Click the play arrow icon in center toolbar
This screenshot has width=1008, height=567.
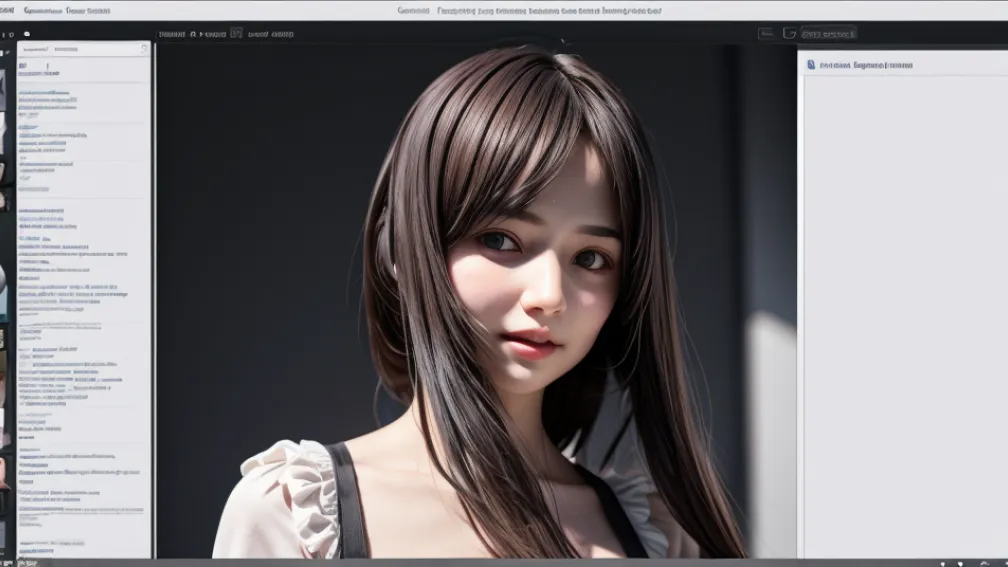(201, 34)
